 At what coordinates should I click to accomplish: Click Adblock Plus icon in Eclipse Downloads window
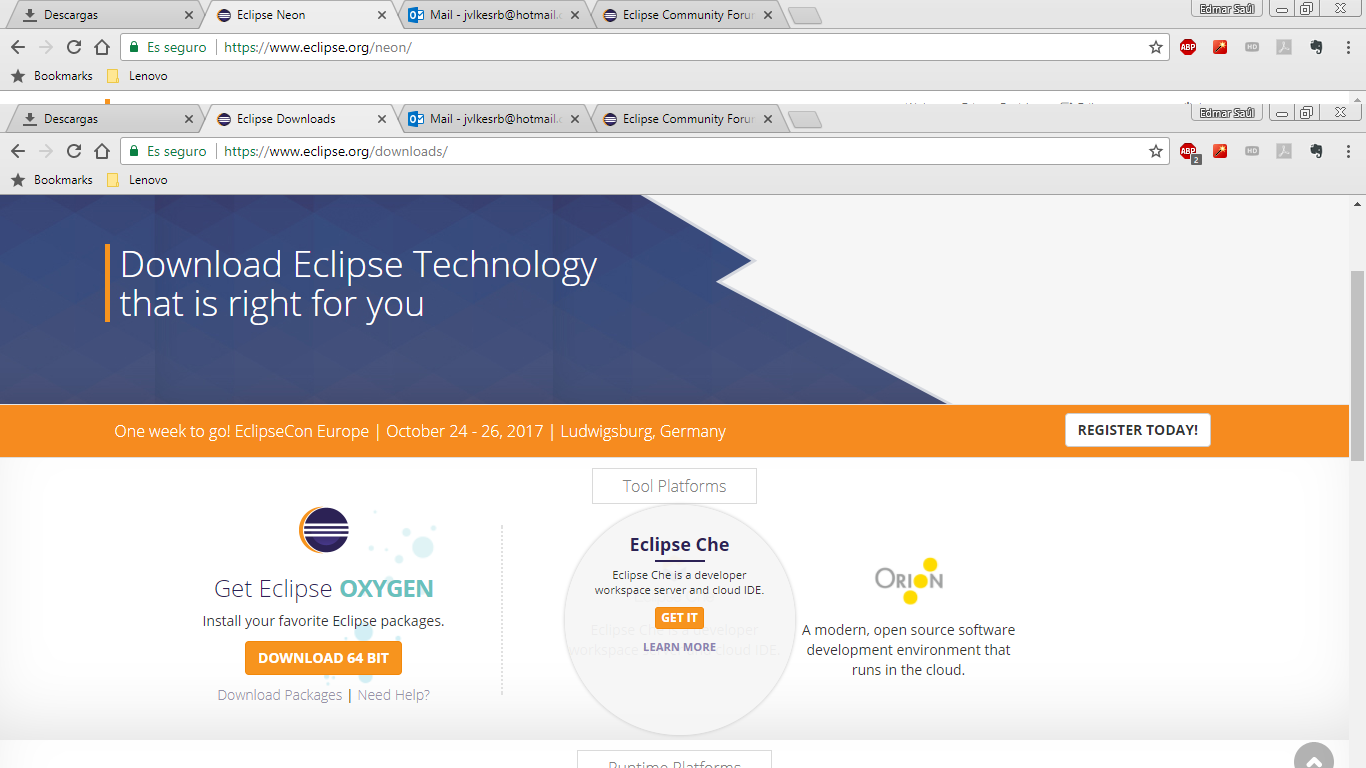1189,152
